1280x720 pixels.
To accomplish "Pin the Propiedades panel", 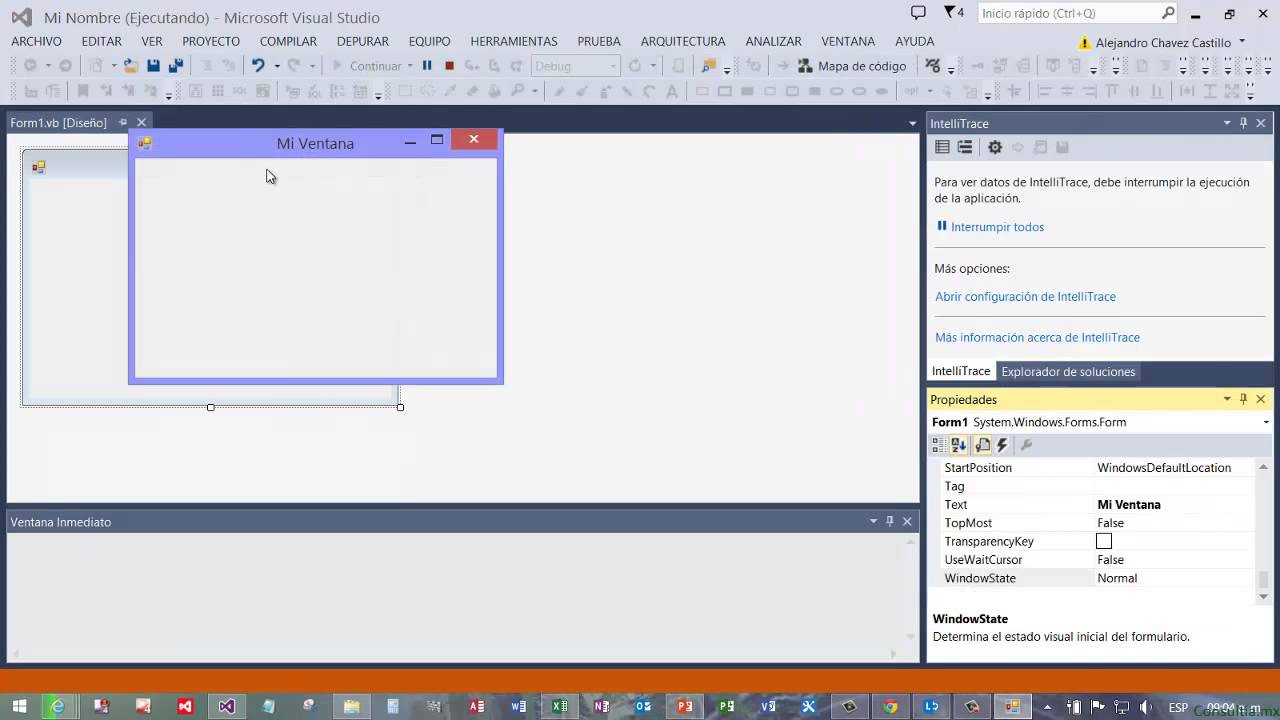I will 1244,399.
